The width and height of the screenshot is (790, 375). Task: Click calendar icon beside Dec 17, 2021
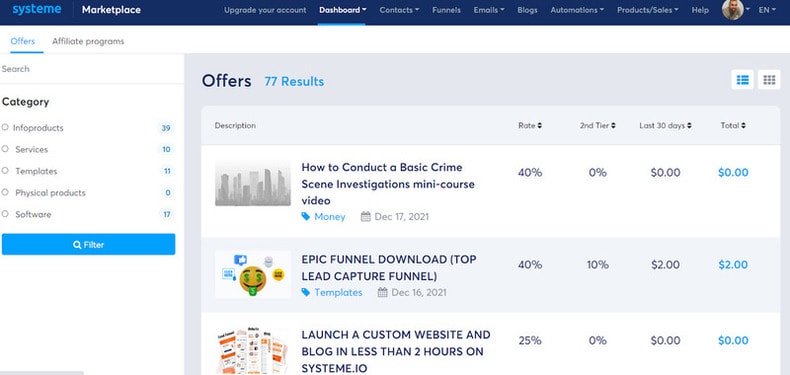[366, 217]
